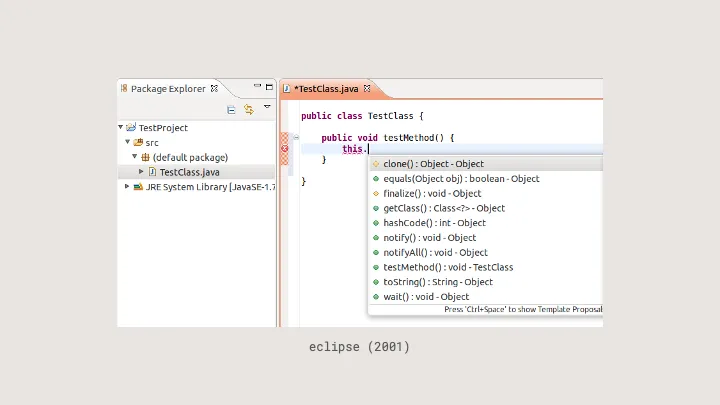Select JRE System Library entry
Screen dimensions: 720x405
coord(210,187)
